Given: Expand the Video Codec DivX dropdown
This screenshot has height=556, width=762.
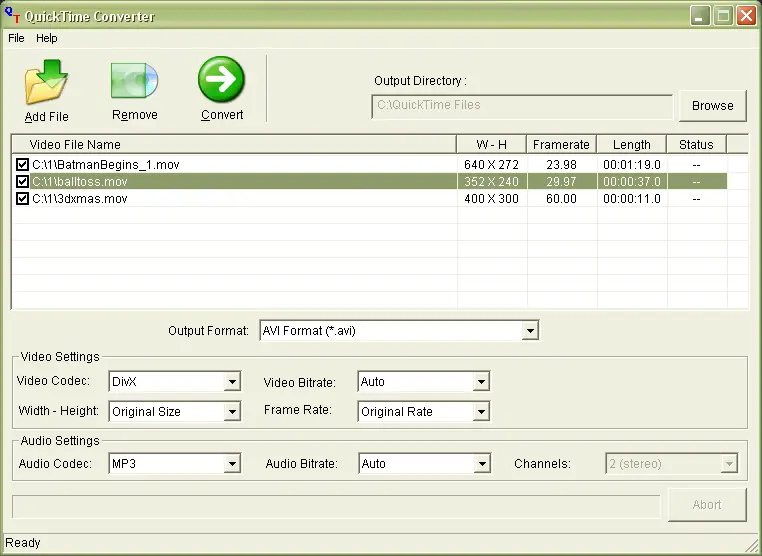Looking at the screenshot, I should (x=232, y=382).
